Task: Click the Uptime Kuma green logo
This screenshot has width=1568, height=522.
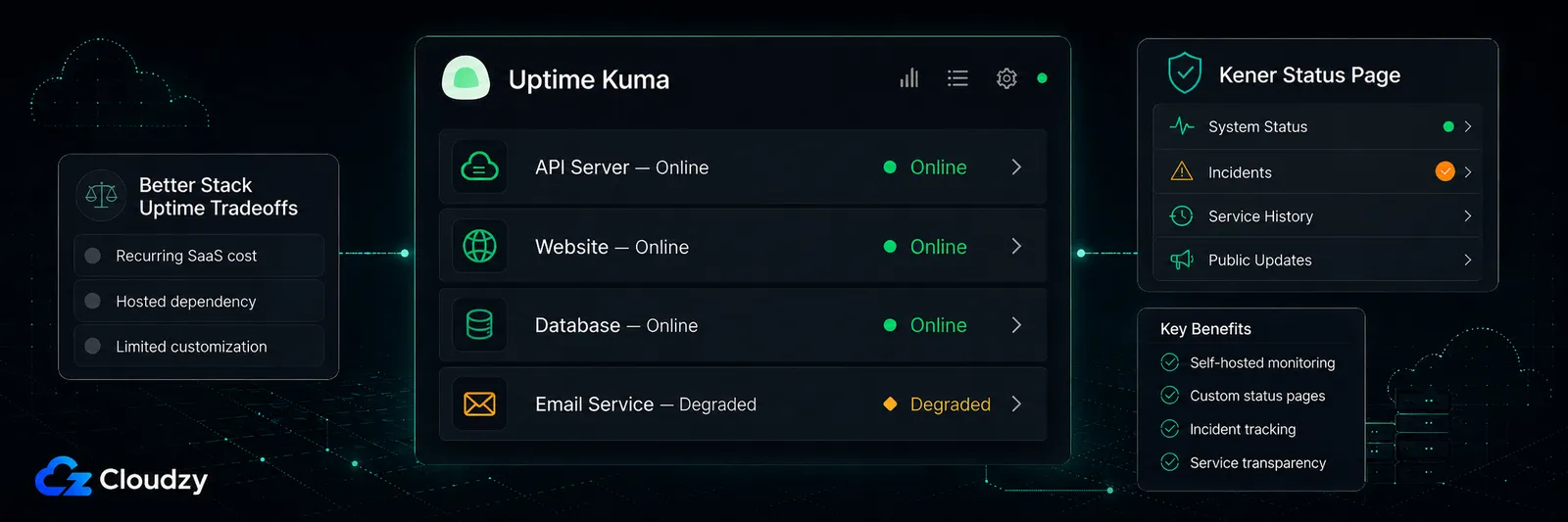Action: pos(465,78)
